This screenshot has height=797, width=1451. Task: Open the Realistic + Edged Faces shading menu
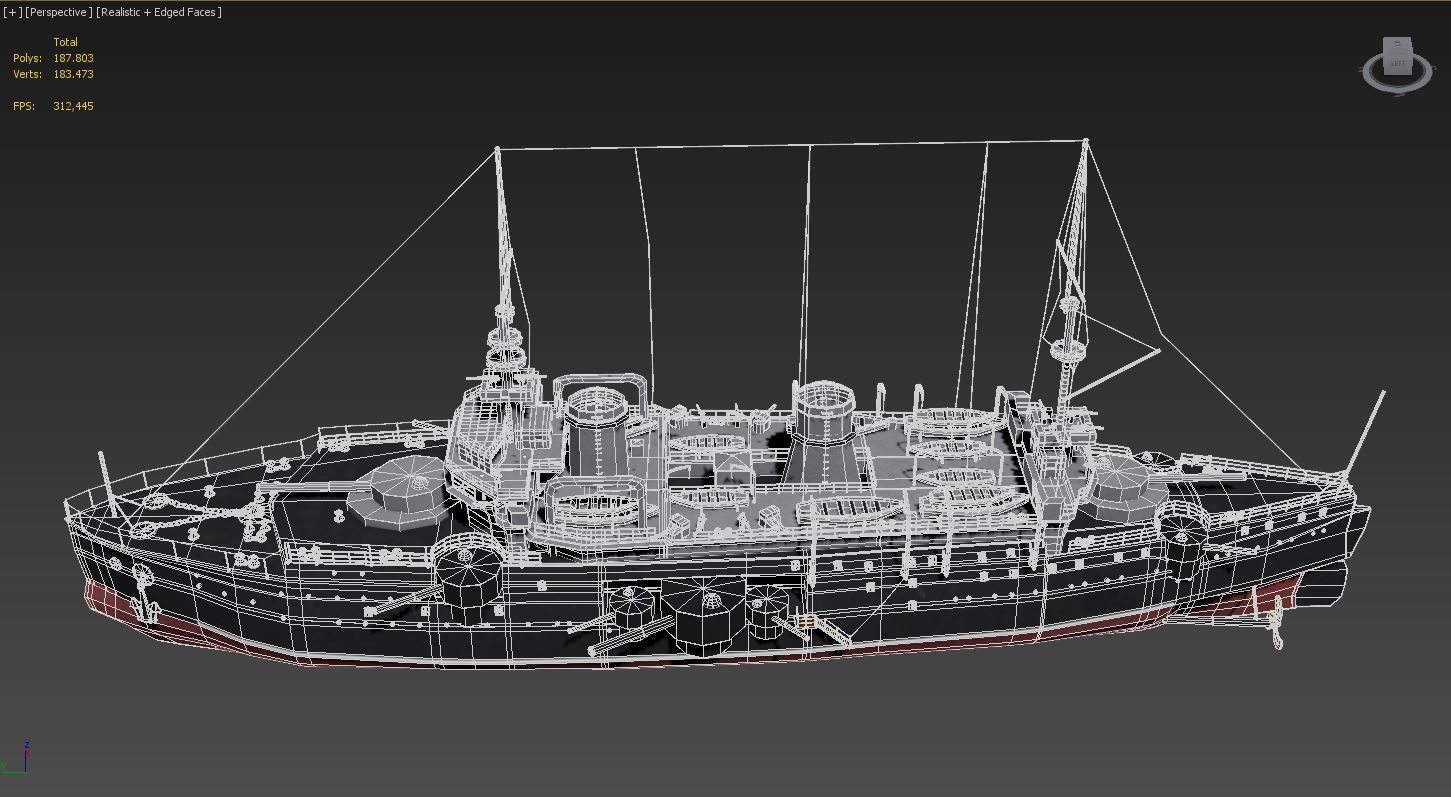(159, 12)
